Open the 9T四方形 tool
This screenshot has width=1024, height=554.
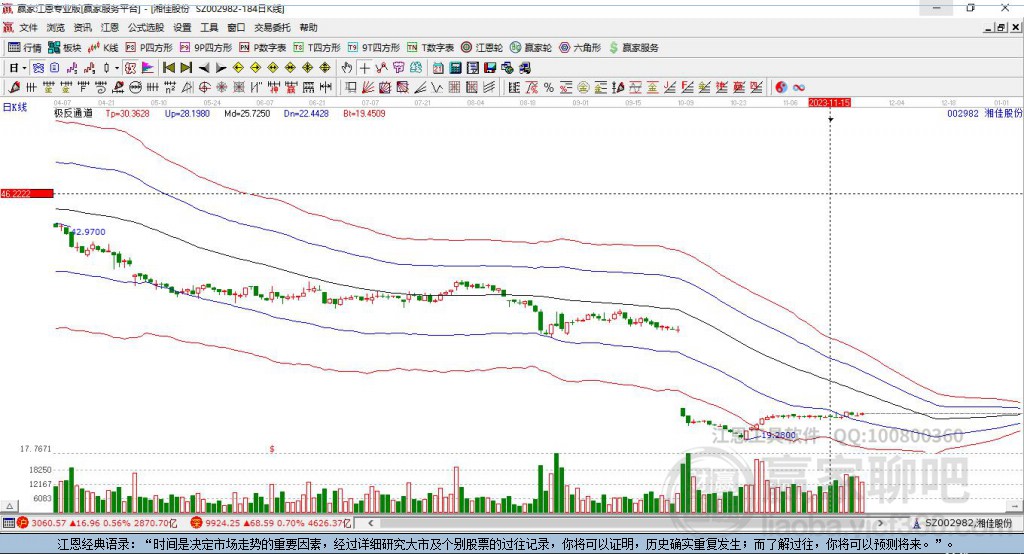pyautogui.click(x=374, y=48)
